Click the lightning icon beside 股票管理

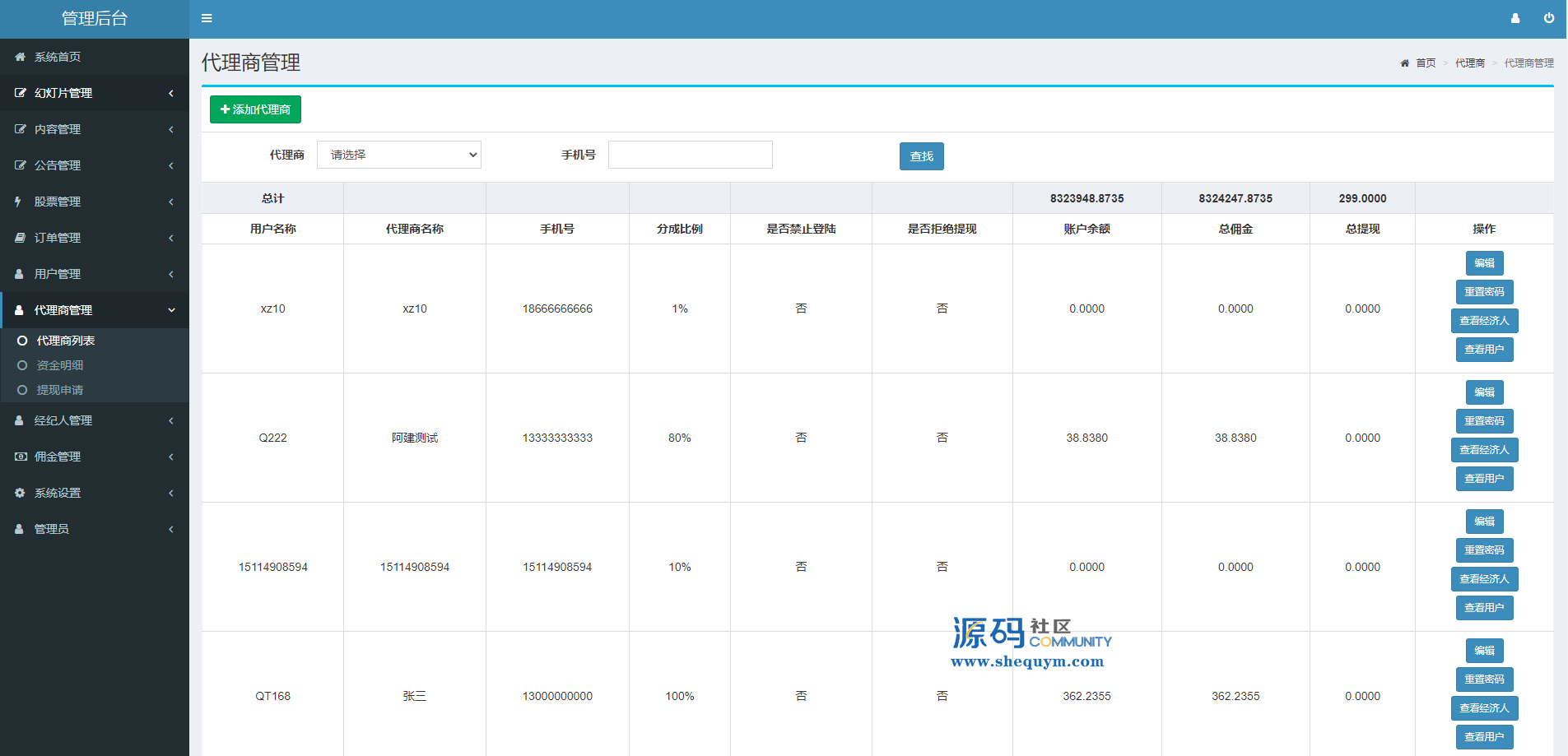pyautogui.click(x=18, y=202)
